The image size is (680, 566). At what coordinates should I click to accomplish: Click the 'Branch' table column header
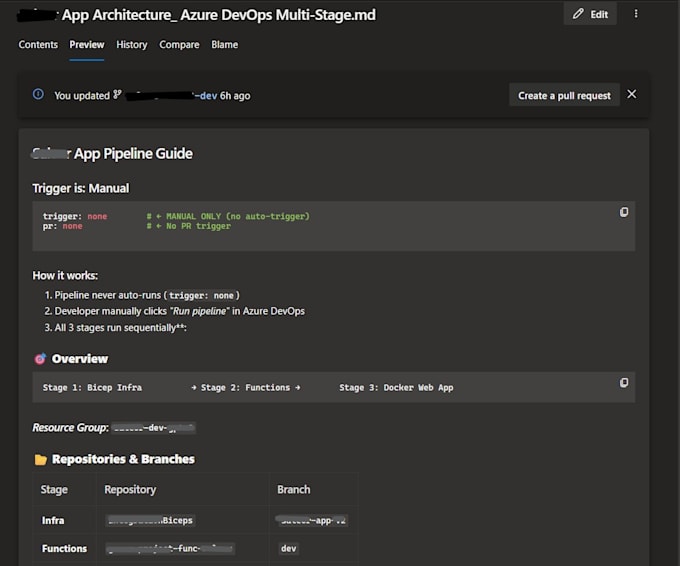click(294, 490)
